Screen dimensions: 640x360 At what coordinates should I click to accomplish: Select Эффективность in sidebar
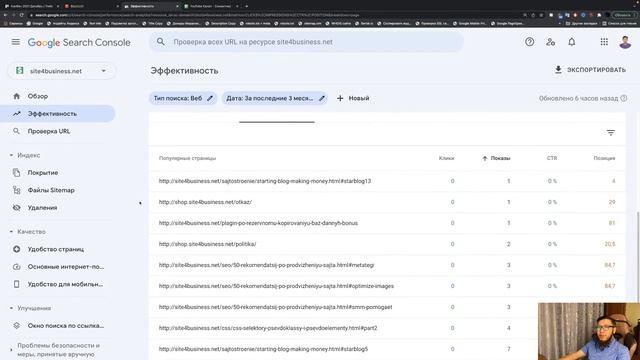58,113
